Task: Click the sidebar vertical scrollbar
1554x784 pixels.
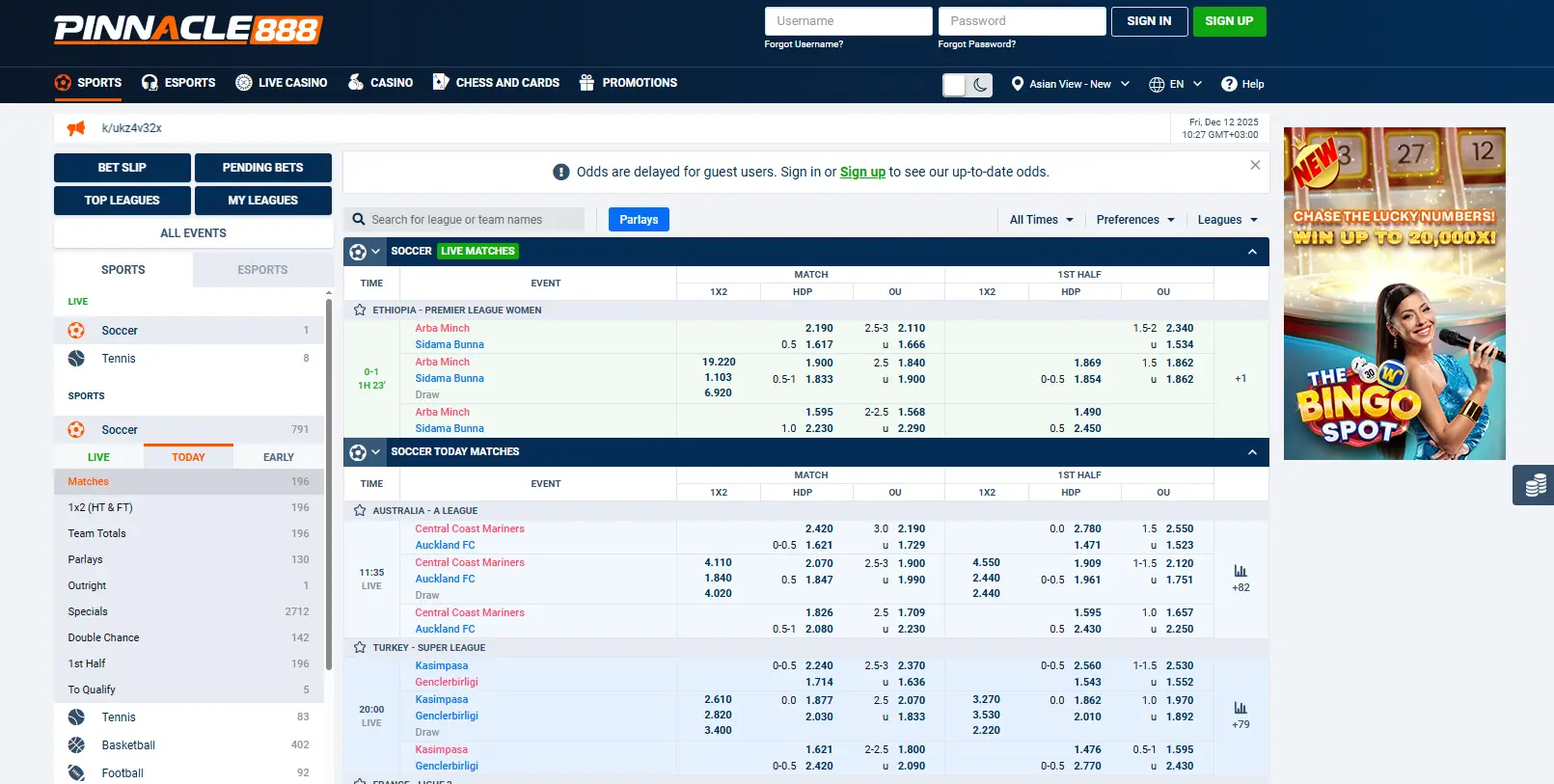Action: pos(329,482)
